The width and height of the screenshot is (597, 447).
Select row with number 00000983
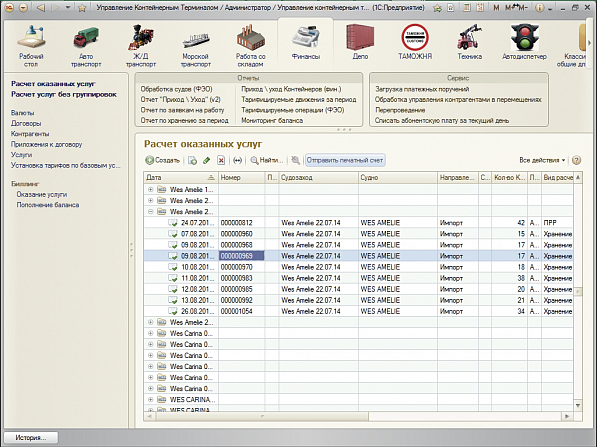click(358, 278)
